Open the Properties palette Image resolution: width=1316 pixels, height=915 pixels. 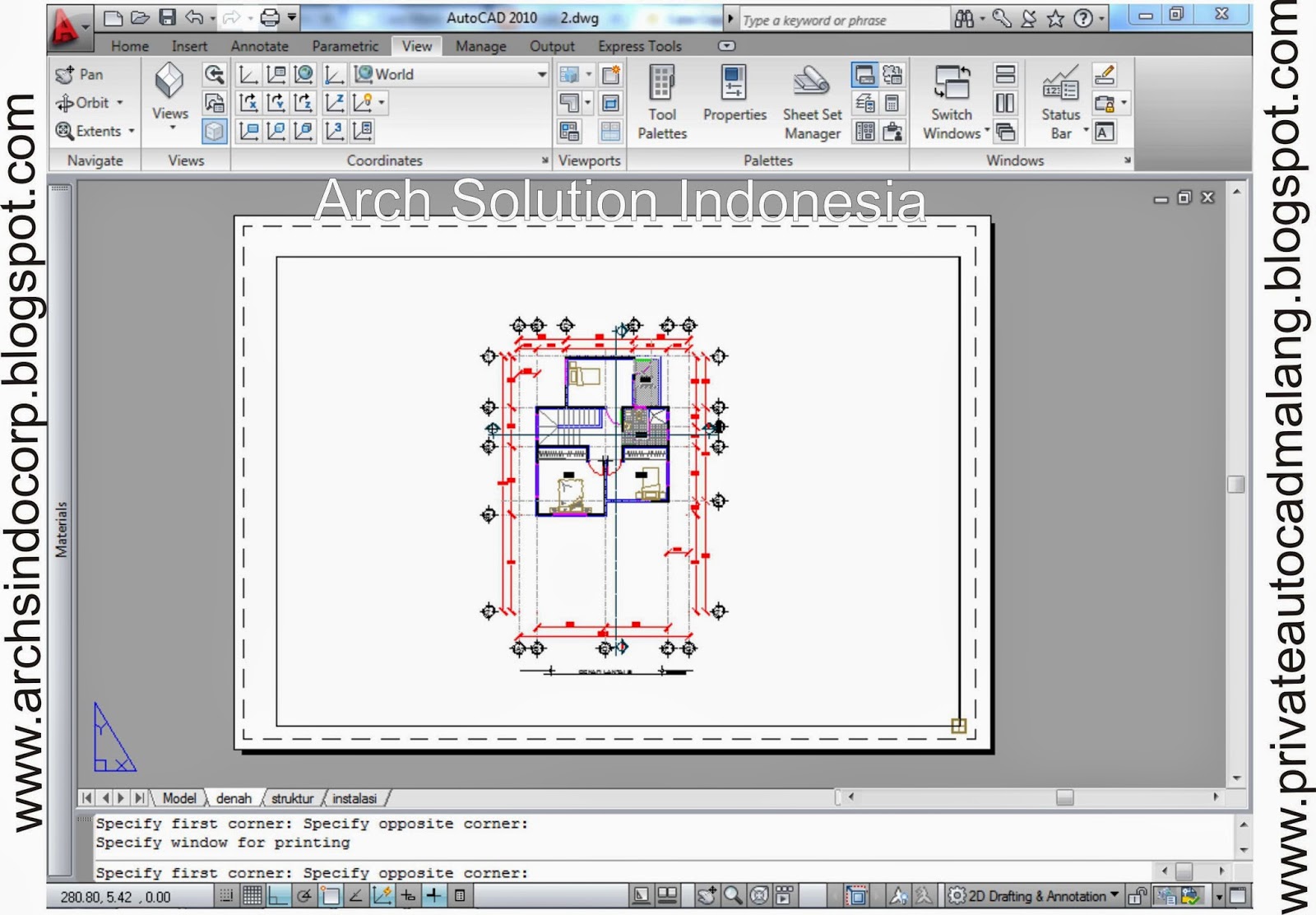tap(734, 94)
